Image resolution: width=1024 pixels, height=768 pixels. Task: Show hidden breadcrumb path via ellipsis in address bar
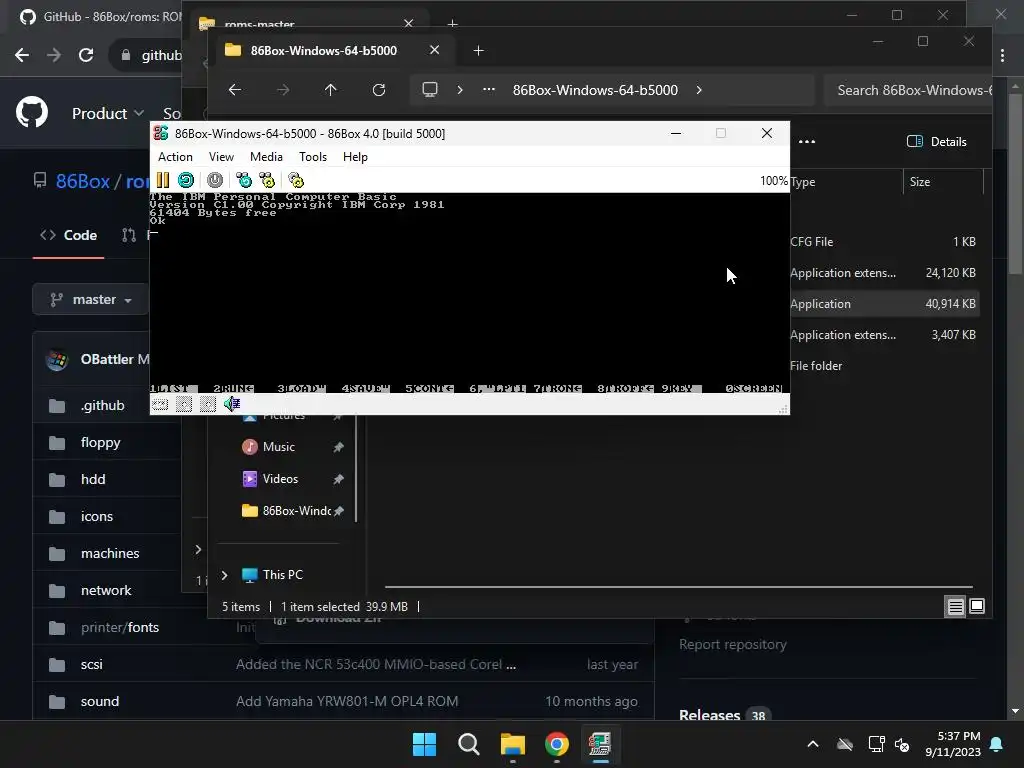point(488,90)
